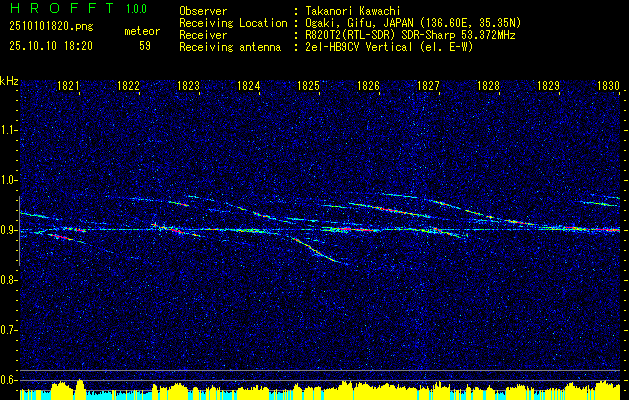Click the kHz axis unit label
The width and height of the screenshot is (629, 400).
pos(9,81)
